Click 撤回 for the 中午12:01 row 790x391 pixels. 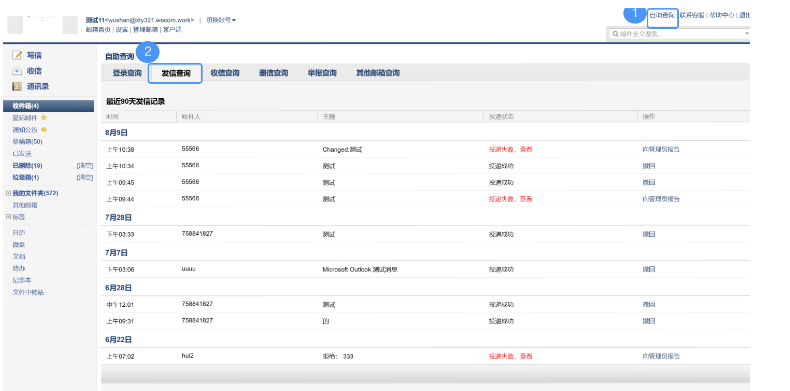pos(648,304)
